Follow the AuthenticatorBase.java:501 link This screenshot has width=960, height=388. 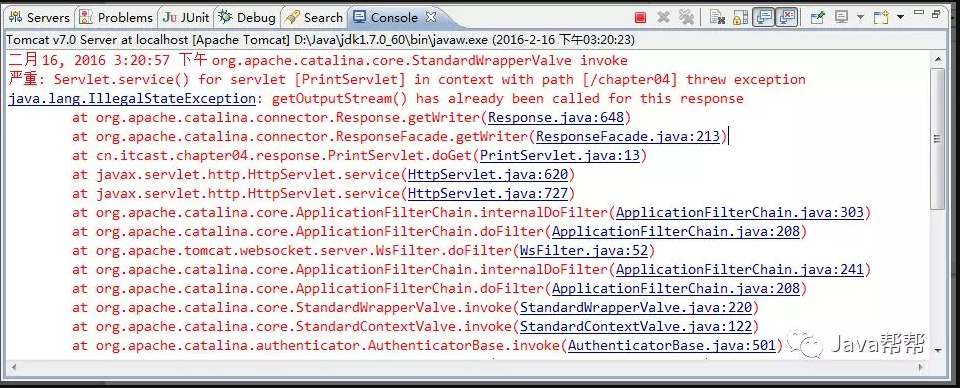672,346
